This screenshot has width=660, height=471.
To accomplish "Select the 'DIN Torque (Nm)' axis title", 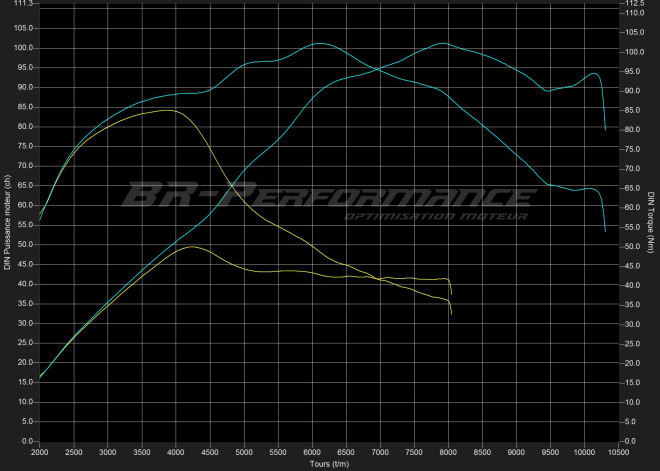I will (x=652, y=222).
